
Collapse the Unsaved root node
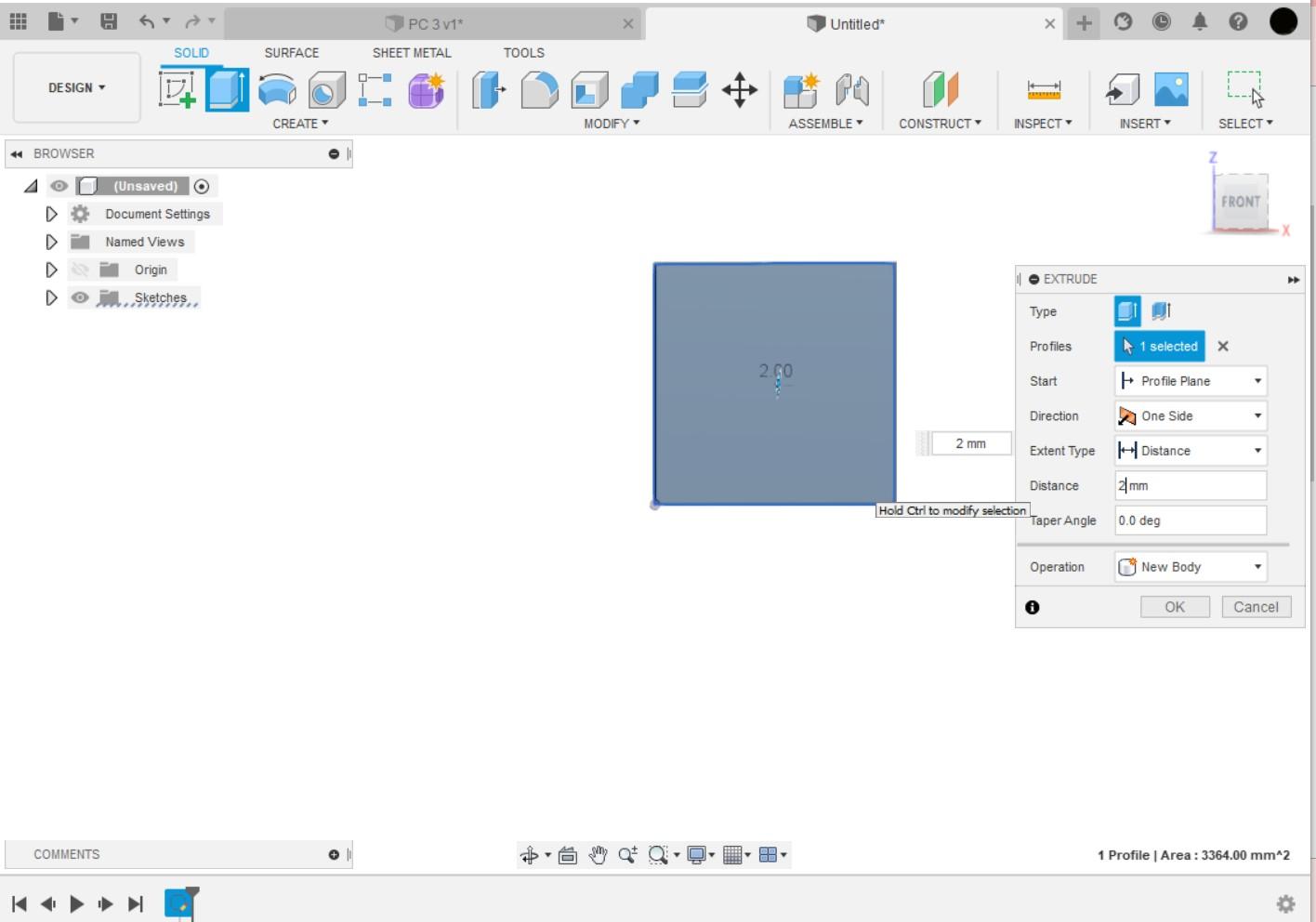point(31,186)
